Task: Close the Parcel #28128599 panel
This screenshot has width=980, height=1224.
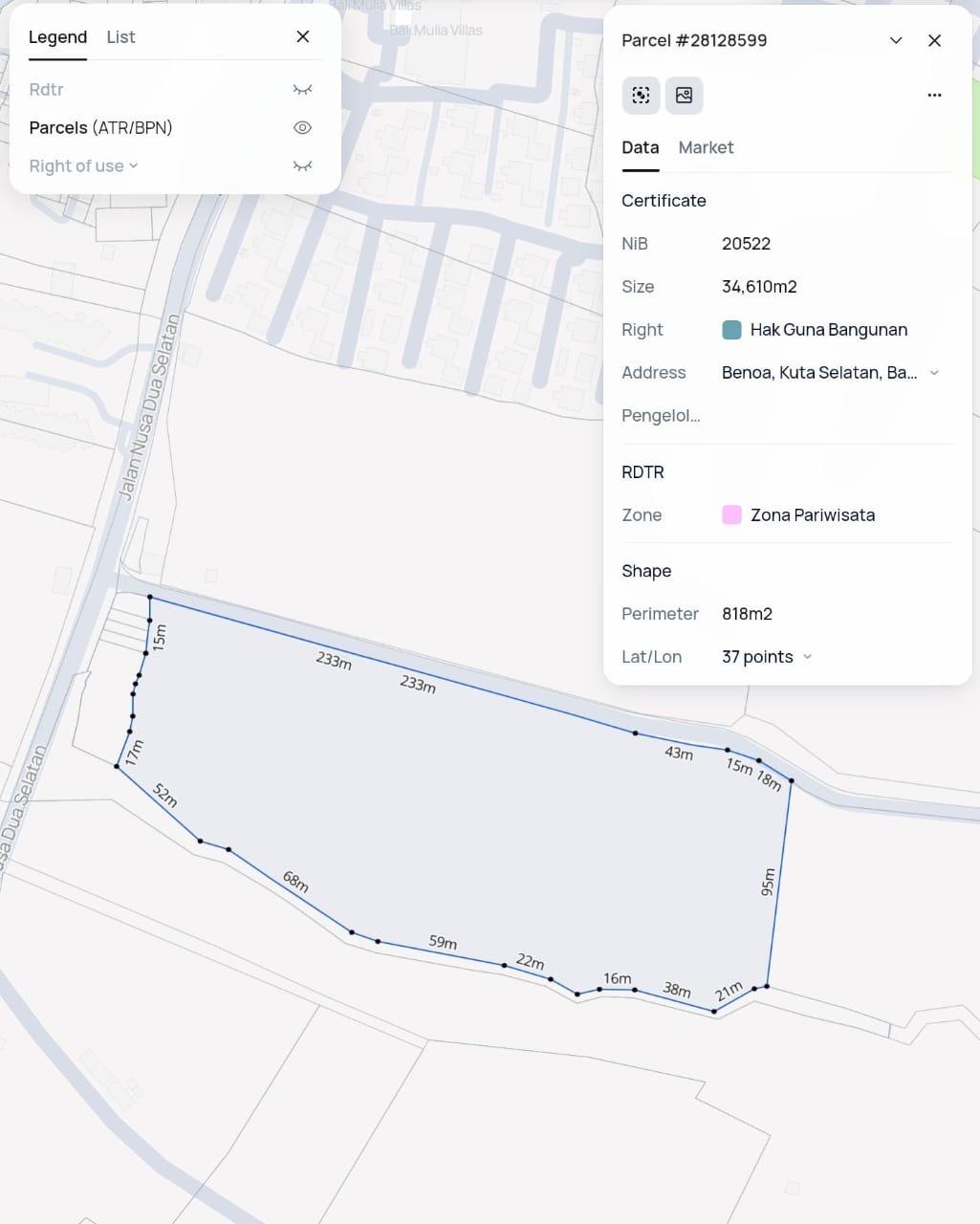Action: (x=934, y=40)
